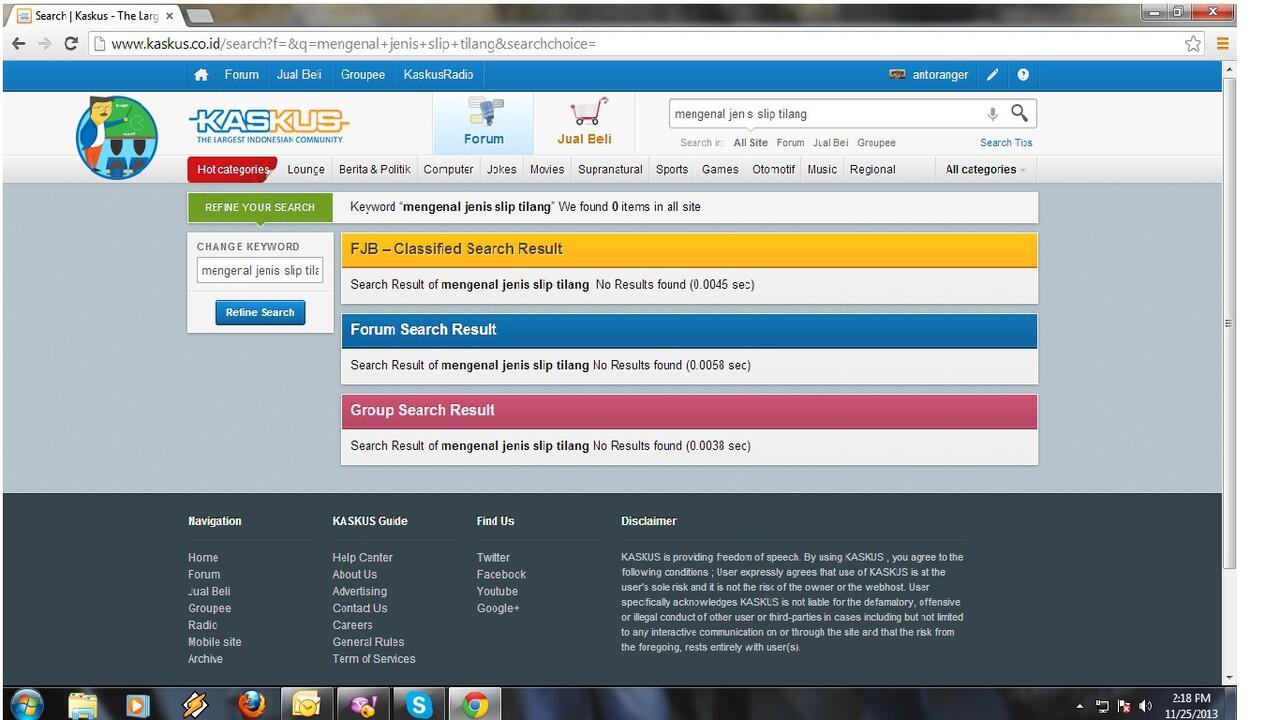Open Movies category
The image size is (1280, 720).
547,170
